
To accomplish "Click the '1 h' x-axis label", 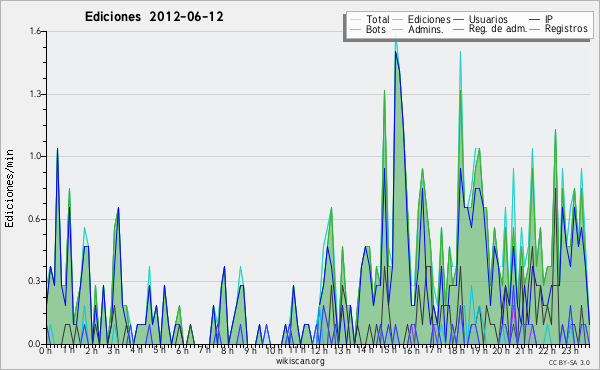I will (x=69, y=351).
